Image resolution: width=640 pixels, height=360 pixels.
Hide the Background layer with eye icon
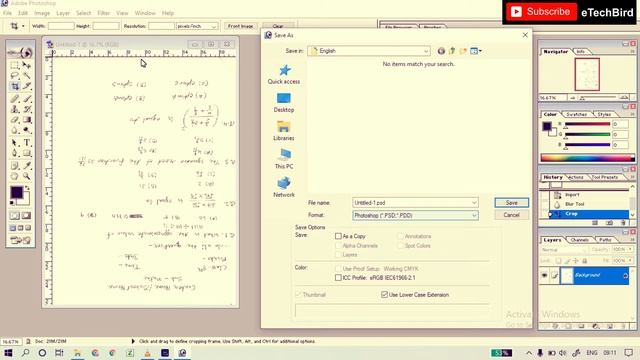click(544, 276)
